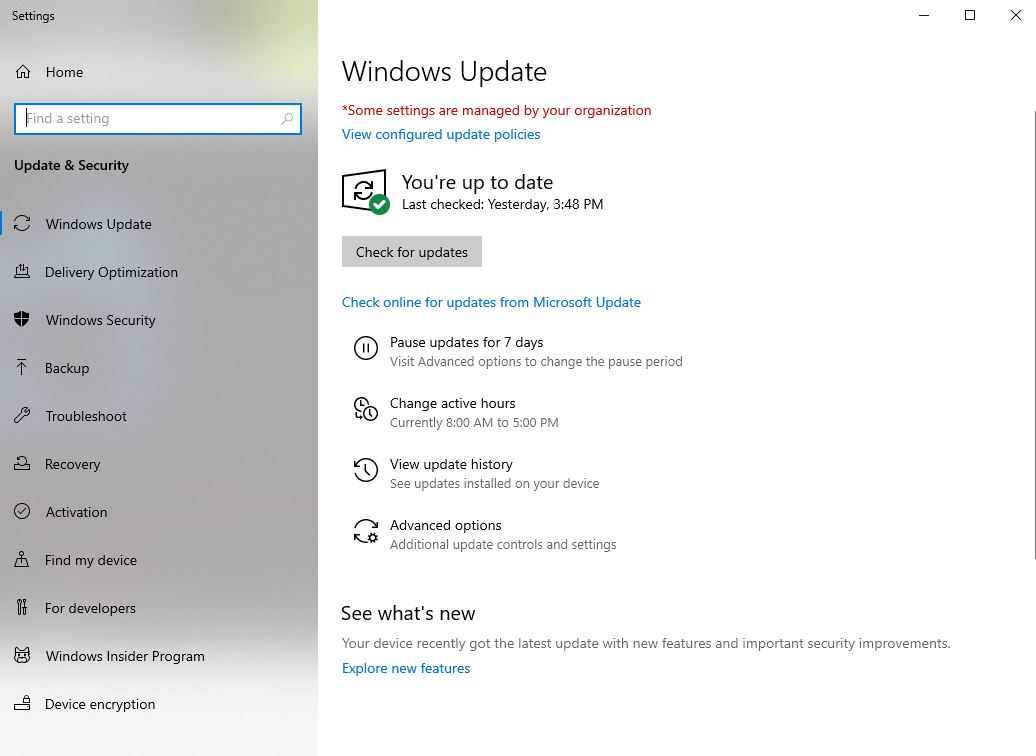Click the Troubleshoot wrench icon

(x=22, y=416)
